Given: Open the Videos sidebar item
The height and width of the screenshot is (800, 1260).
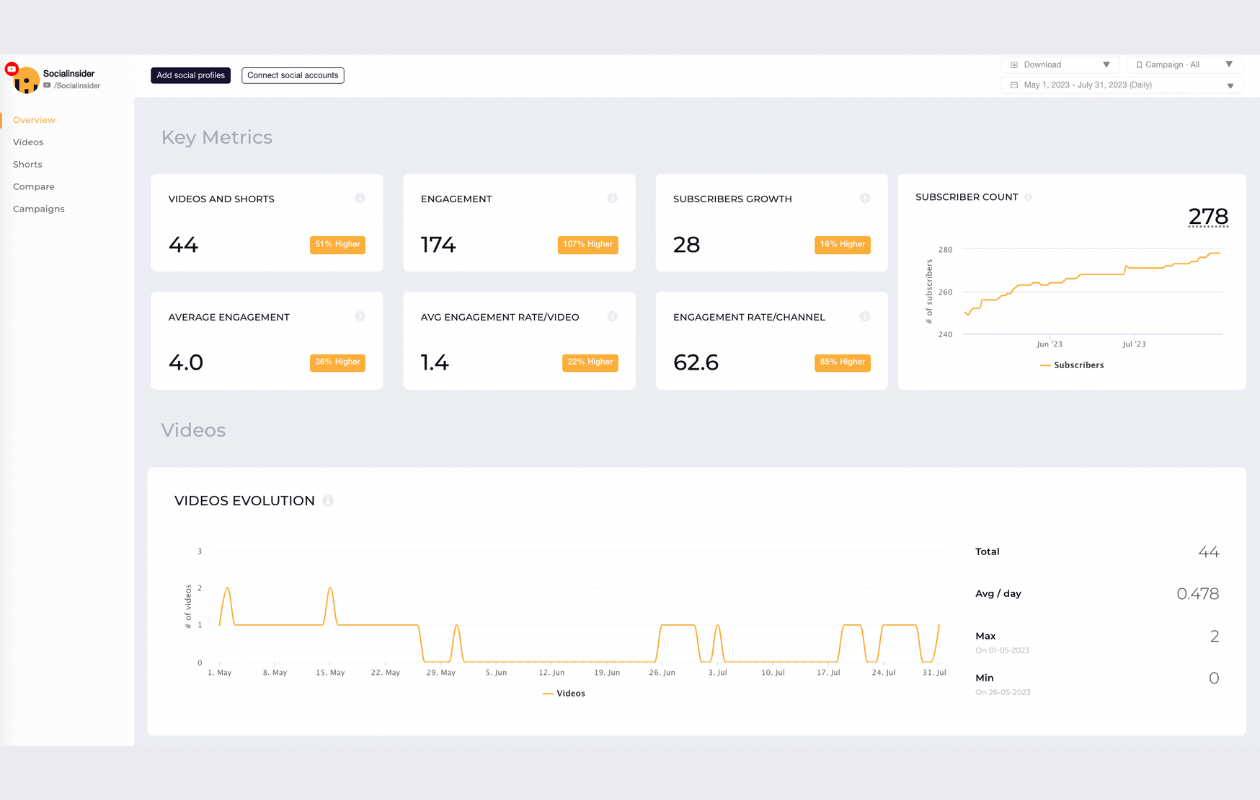Looking at the screenshot, I should click(x=28, y=142).
